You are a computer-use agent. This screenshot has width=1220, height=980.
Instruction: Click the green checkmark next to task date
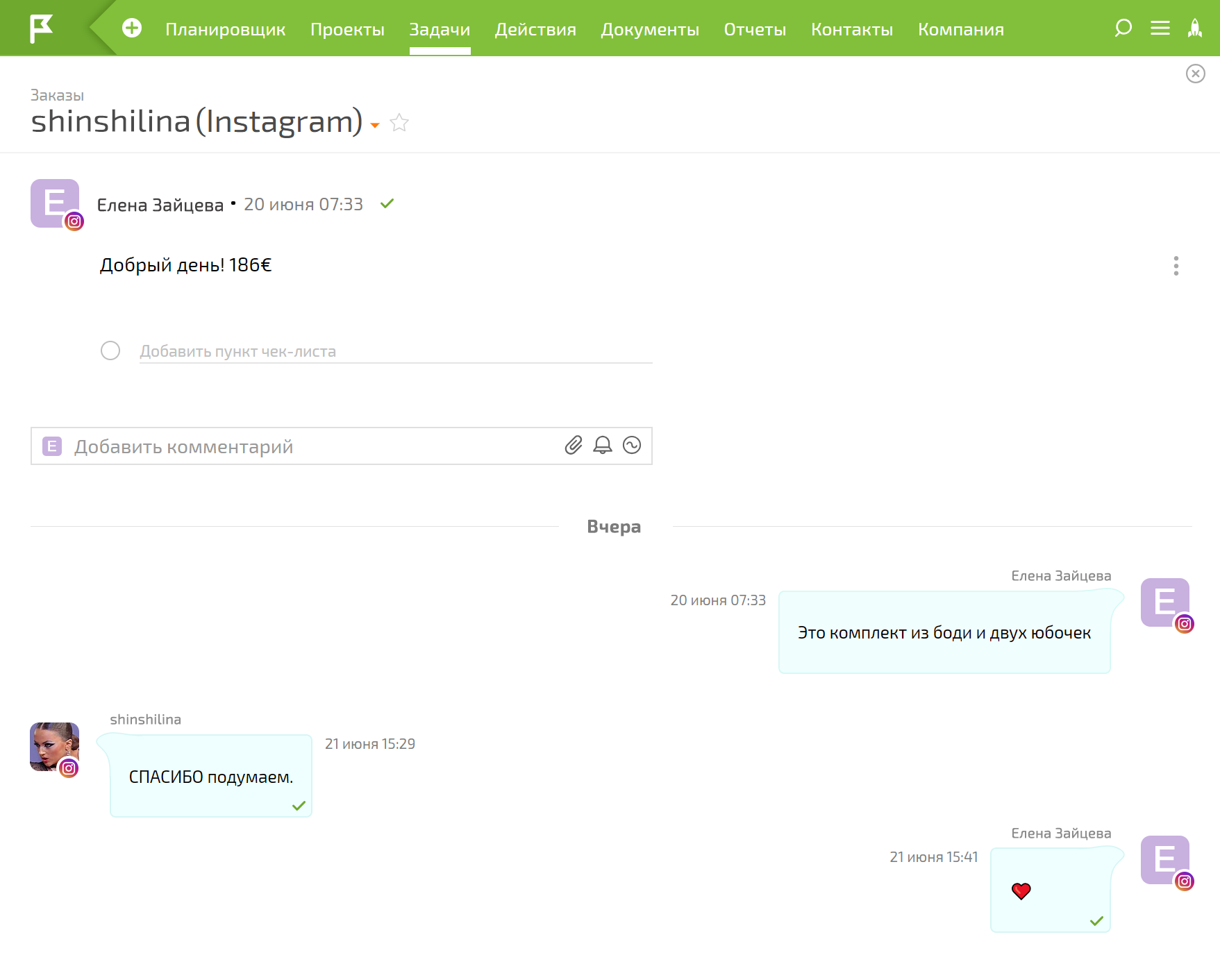[387, 203]
